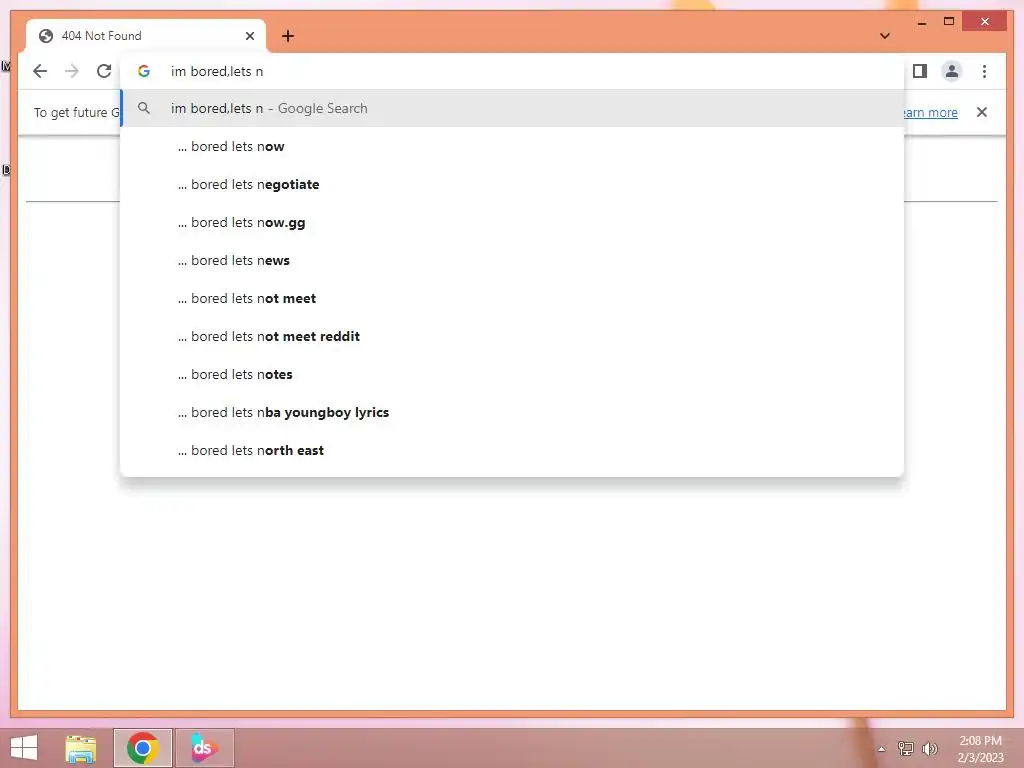Show hidden tray icons arrow

point(881,748)
